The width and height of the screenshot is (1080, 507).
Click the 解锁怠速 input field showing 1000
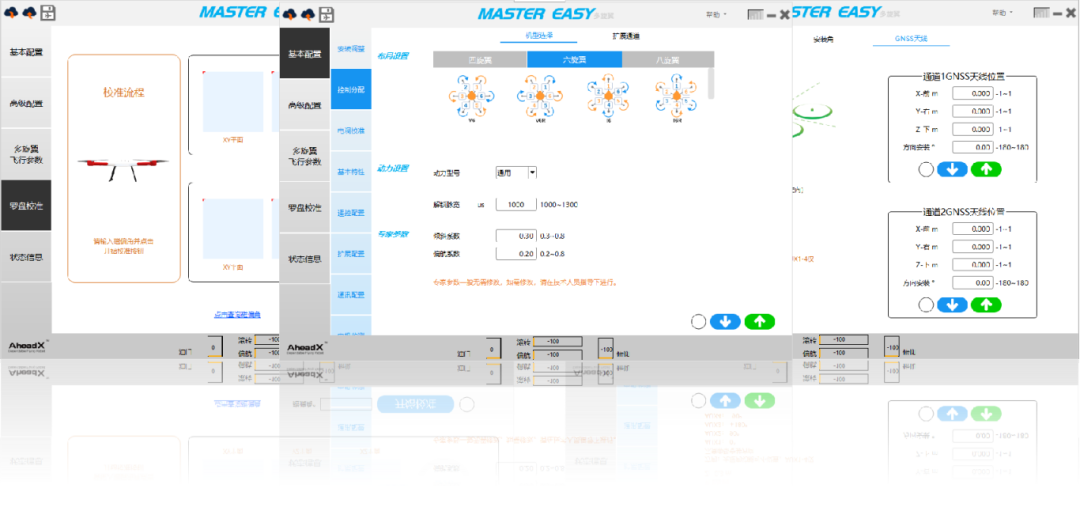tap(516, 204)
